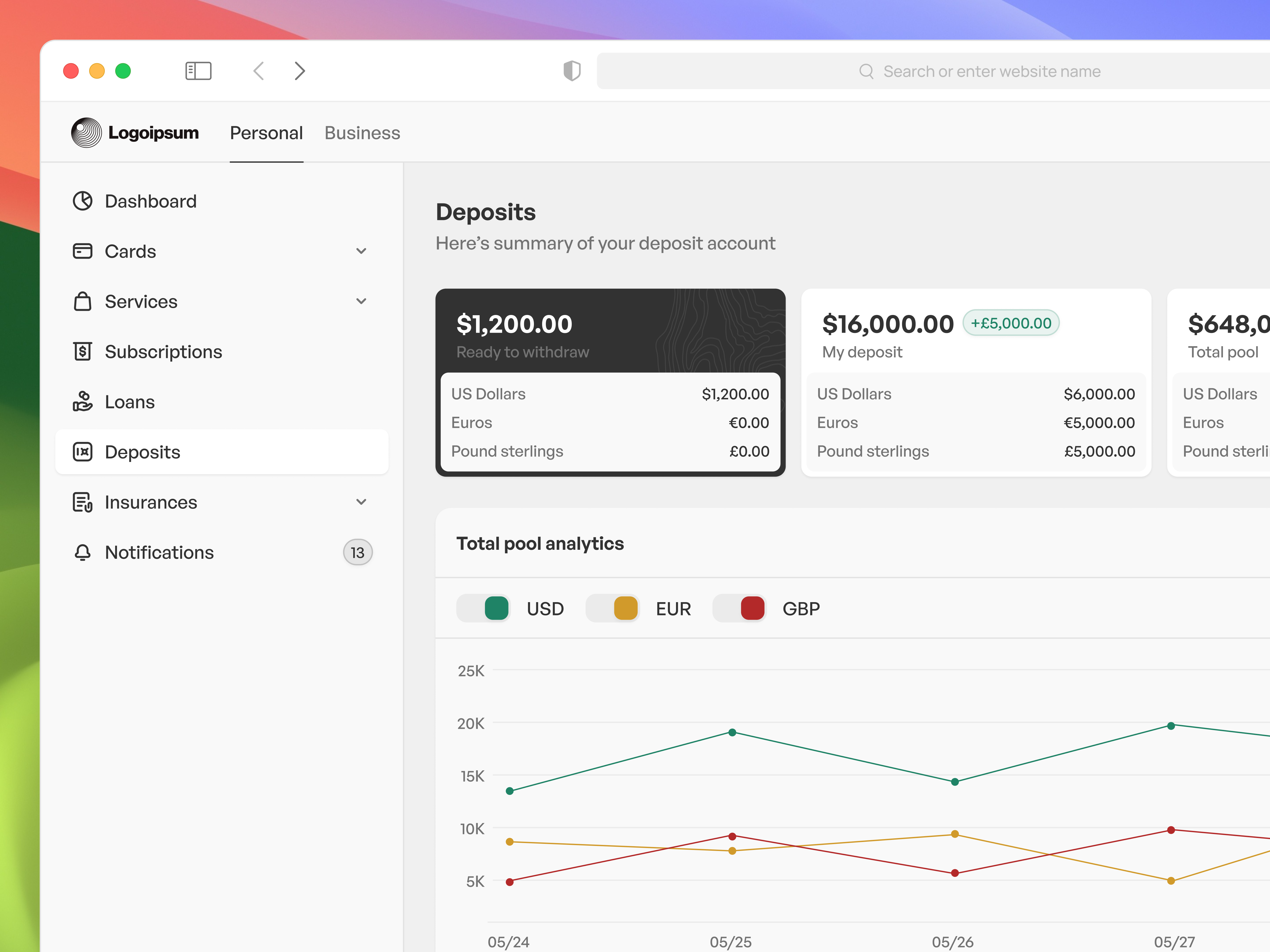The width and height of the screenshot is (1270, 952).
Task: Select the Subscriptions icon
Action: coord(83,351)
